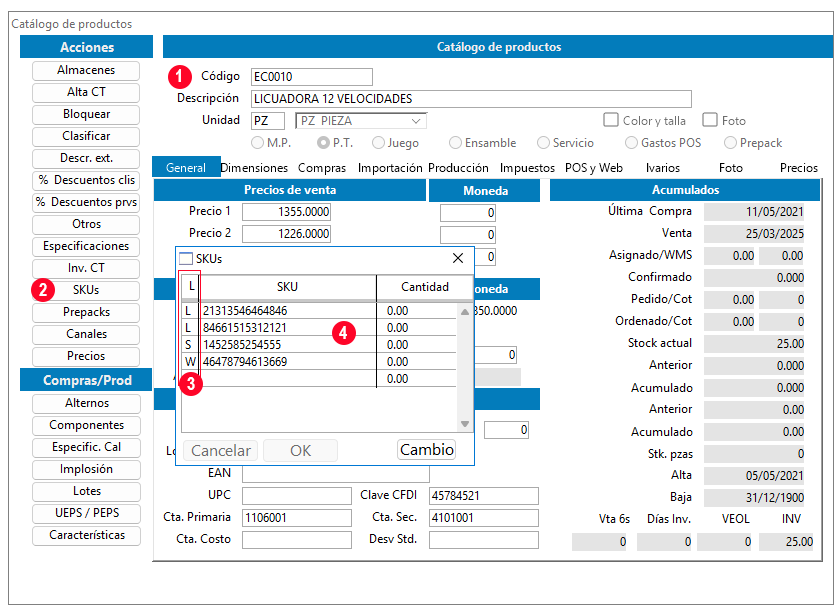
Task: Open the Dimensiones tab
Action: click(254, 168)
